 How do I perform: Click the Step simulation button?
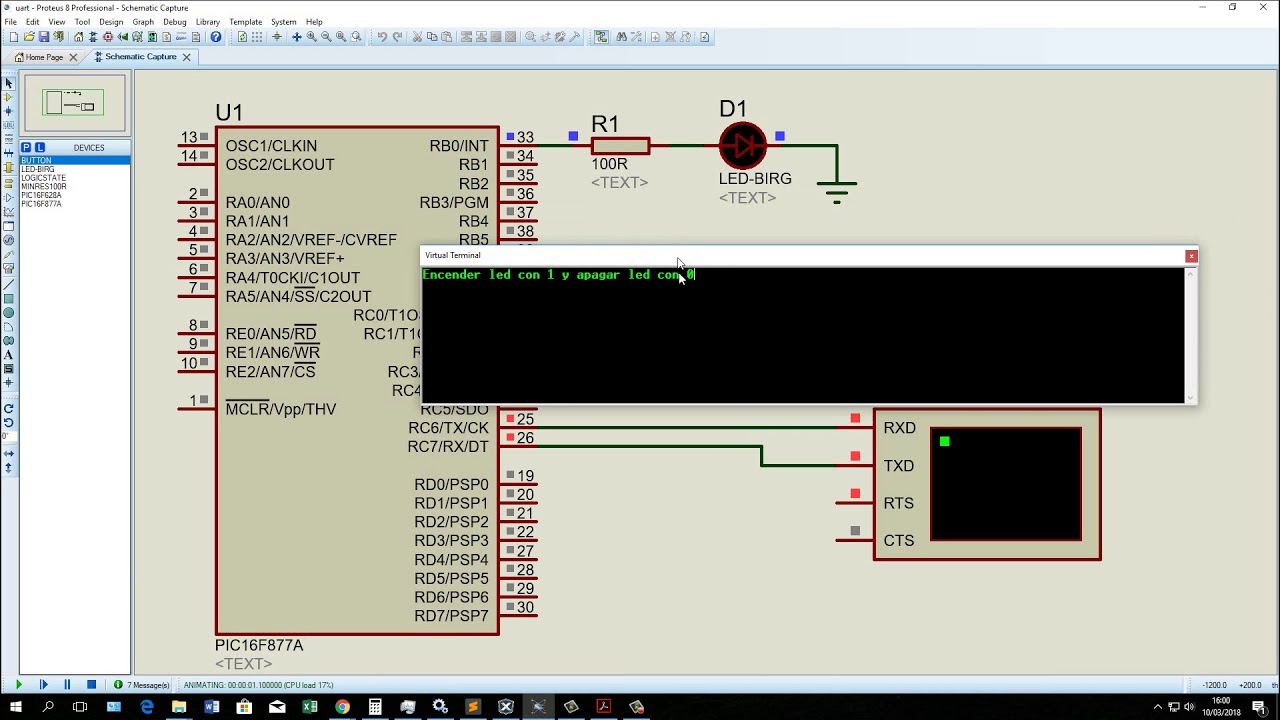[x=43, y=685]
